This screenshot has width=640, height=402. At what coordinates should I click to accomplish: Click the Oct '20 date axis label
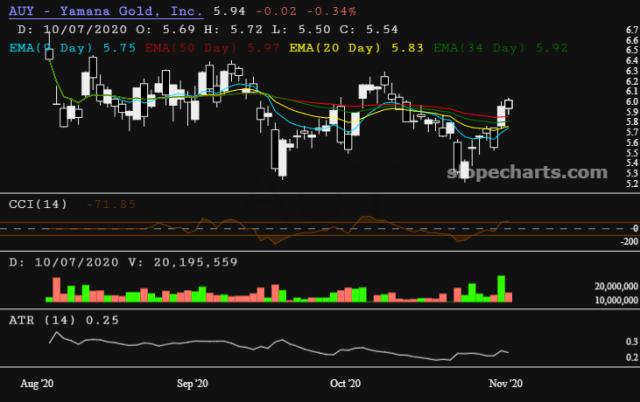click(x=345, y=384)
